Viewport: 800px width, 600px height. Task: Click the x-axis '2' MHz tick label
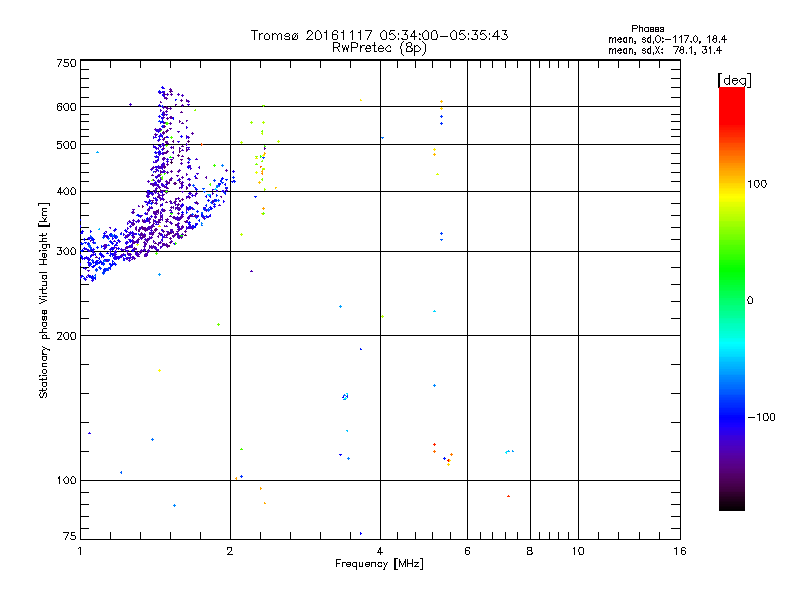[230, 551]
